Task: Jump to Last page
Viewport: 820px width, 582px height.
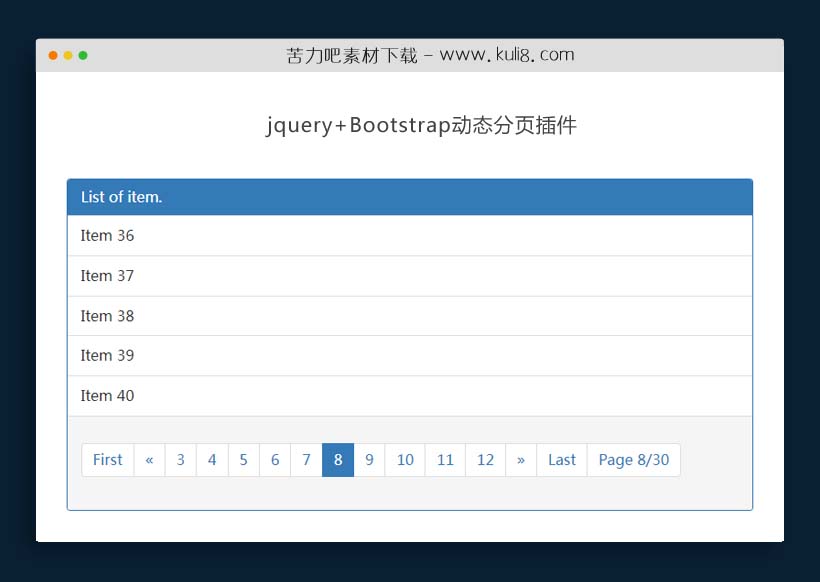Action: coord(561,460)
